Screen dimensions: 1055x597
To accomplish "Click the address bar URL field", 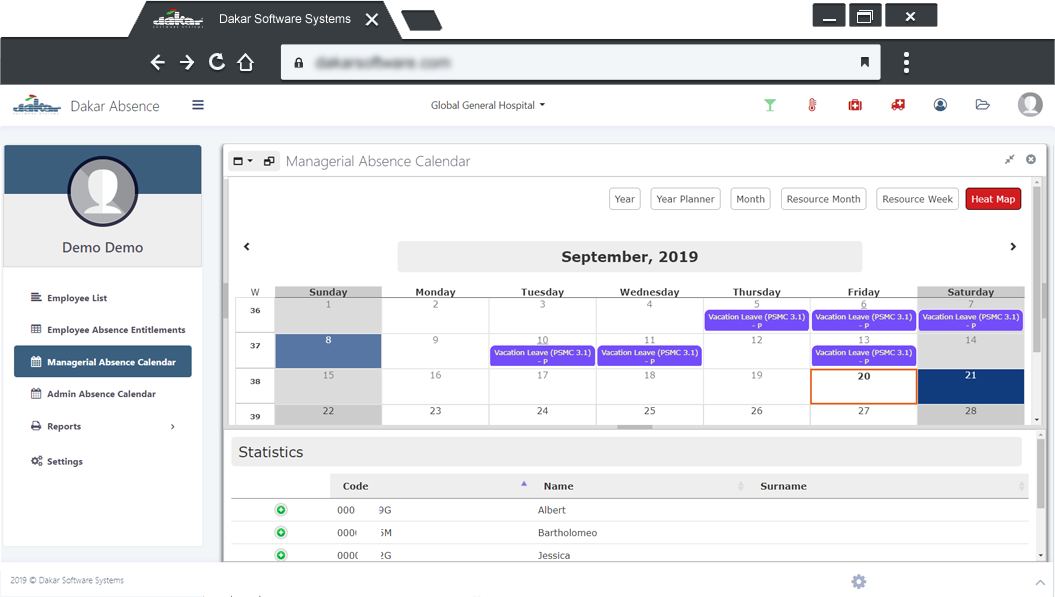I will (581, 63).
